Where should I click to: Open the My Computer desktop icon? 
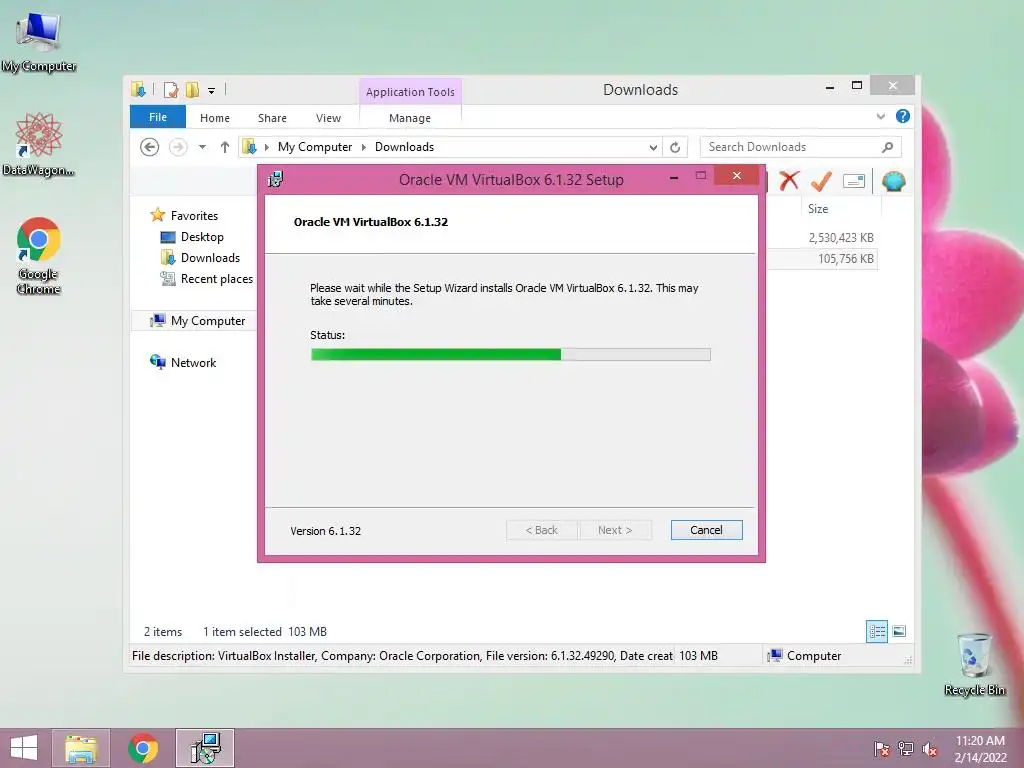click(x=39, y=42)
